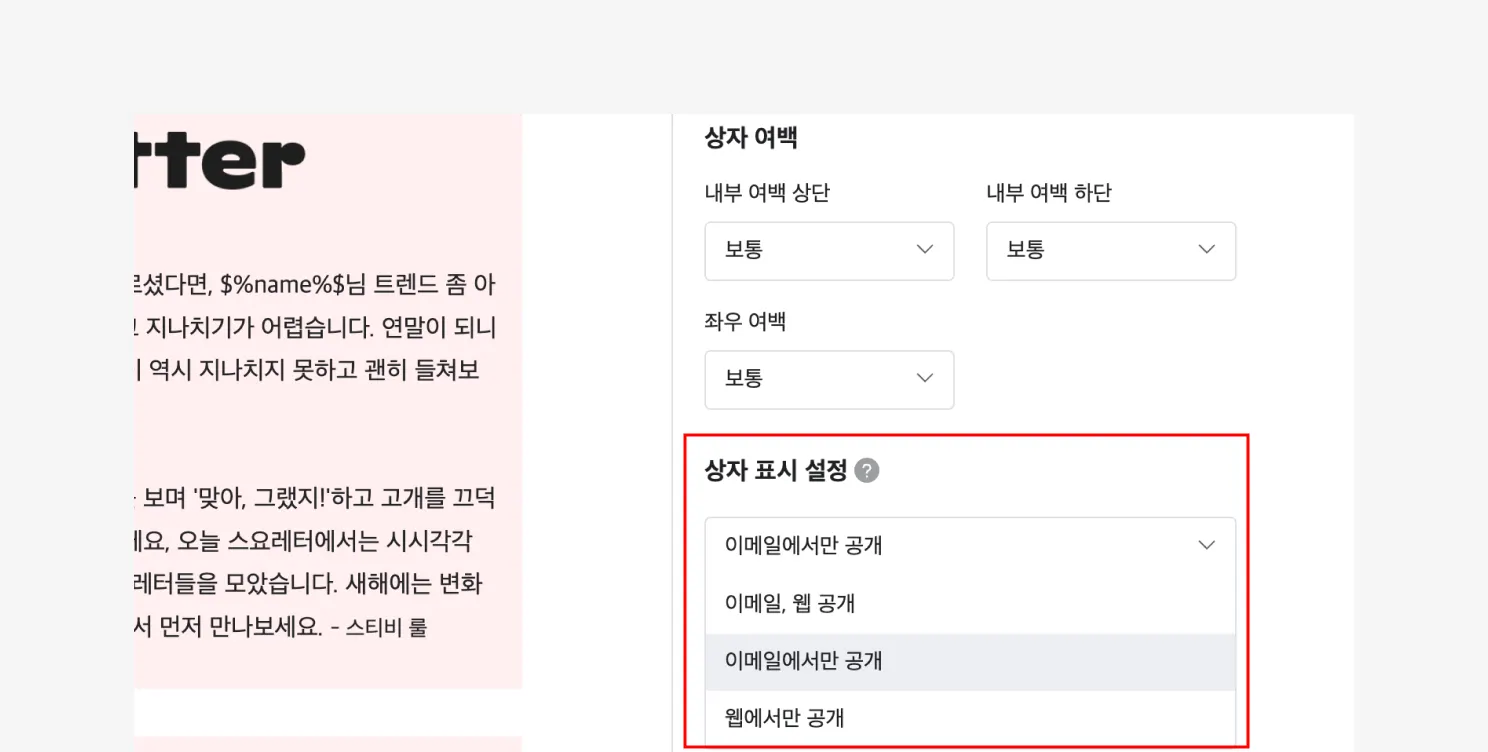The height and width of the screenshot is (752, 1488).
Task: Click chevron arrow of 내부 여백 상단 select
Action: tap(925, 250)
